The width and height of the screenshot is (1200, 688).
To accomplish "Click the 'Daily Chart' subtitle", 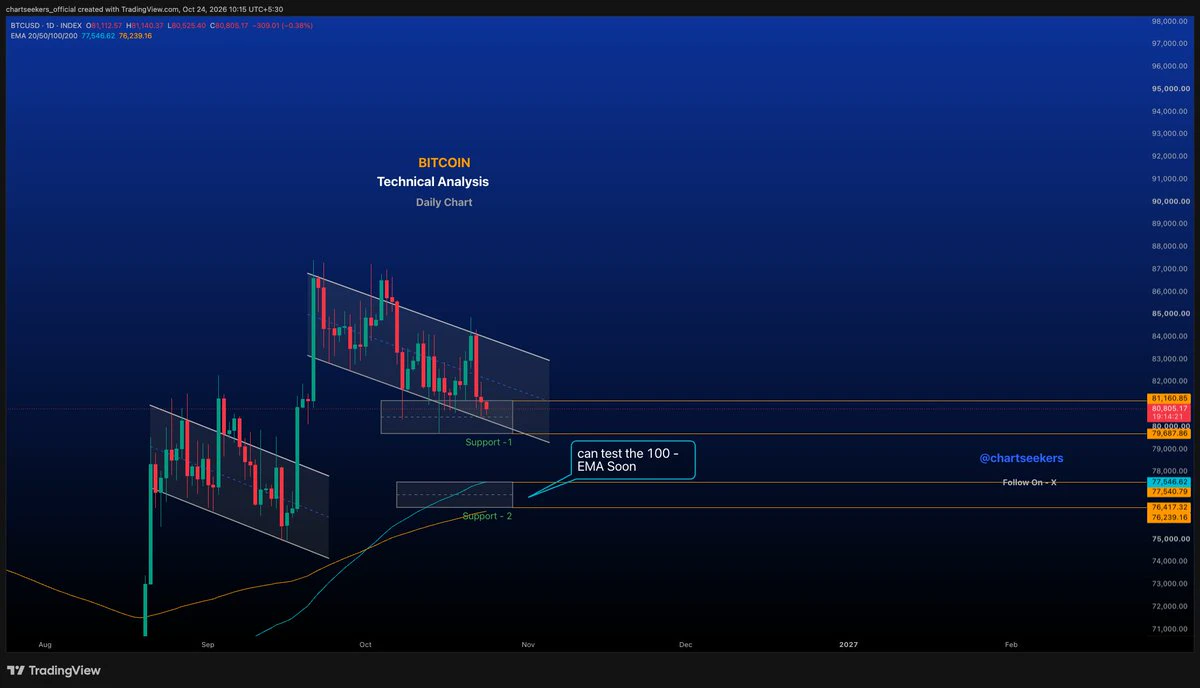I will [444, 202].
